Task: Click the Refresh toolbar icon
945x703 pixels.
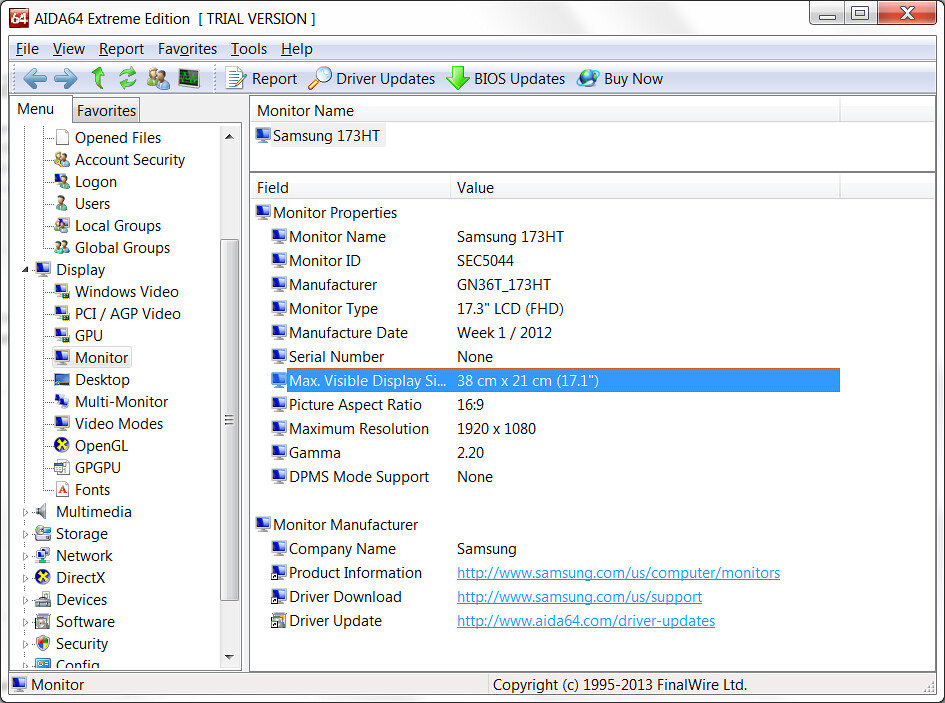Action: click(127, 78)
